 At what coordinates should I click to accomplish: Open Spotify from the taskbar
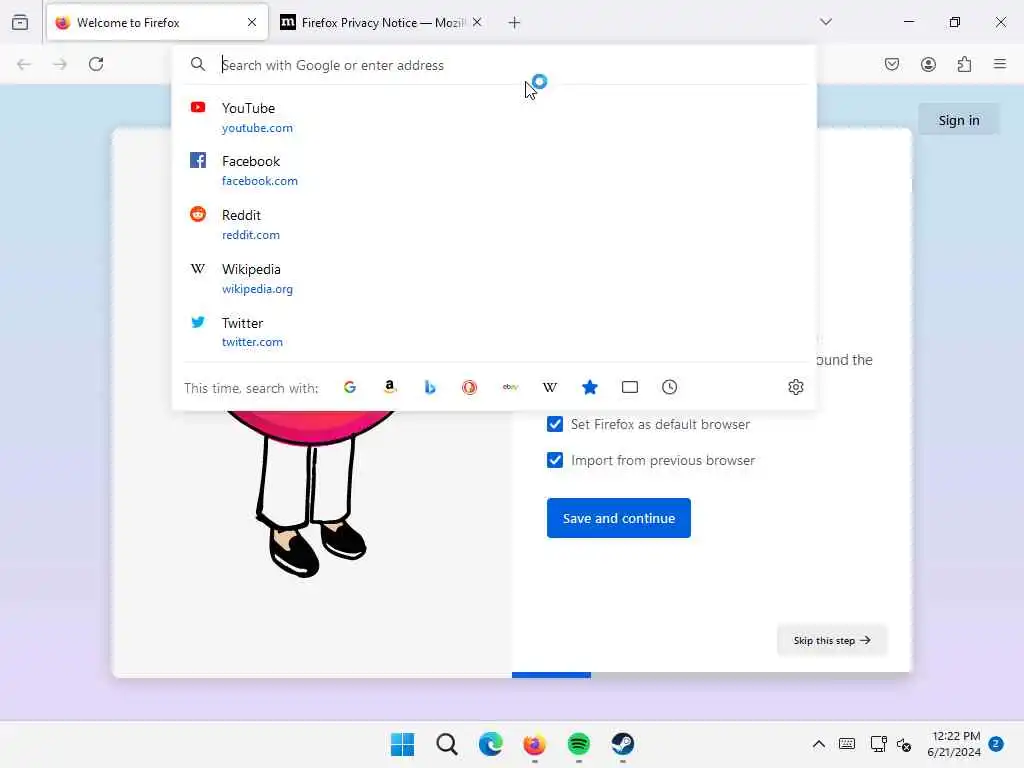579,744
